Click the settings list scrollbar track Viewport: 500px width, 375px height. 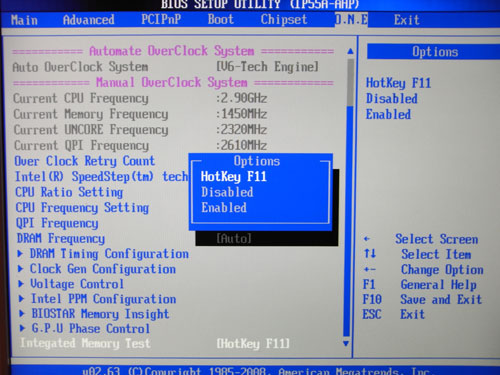(348, 197)
